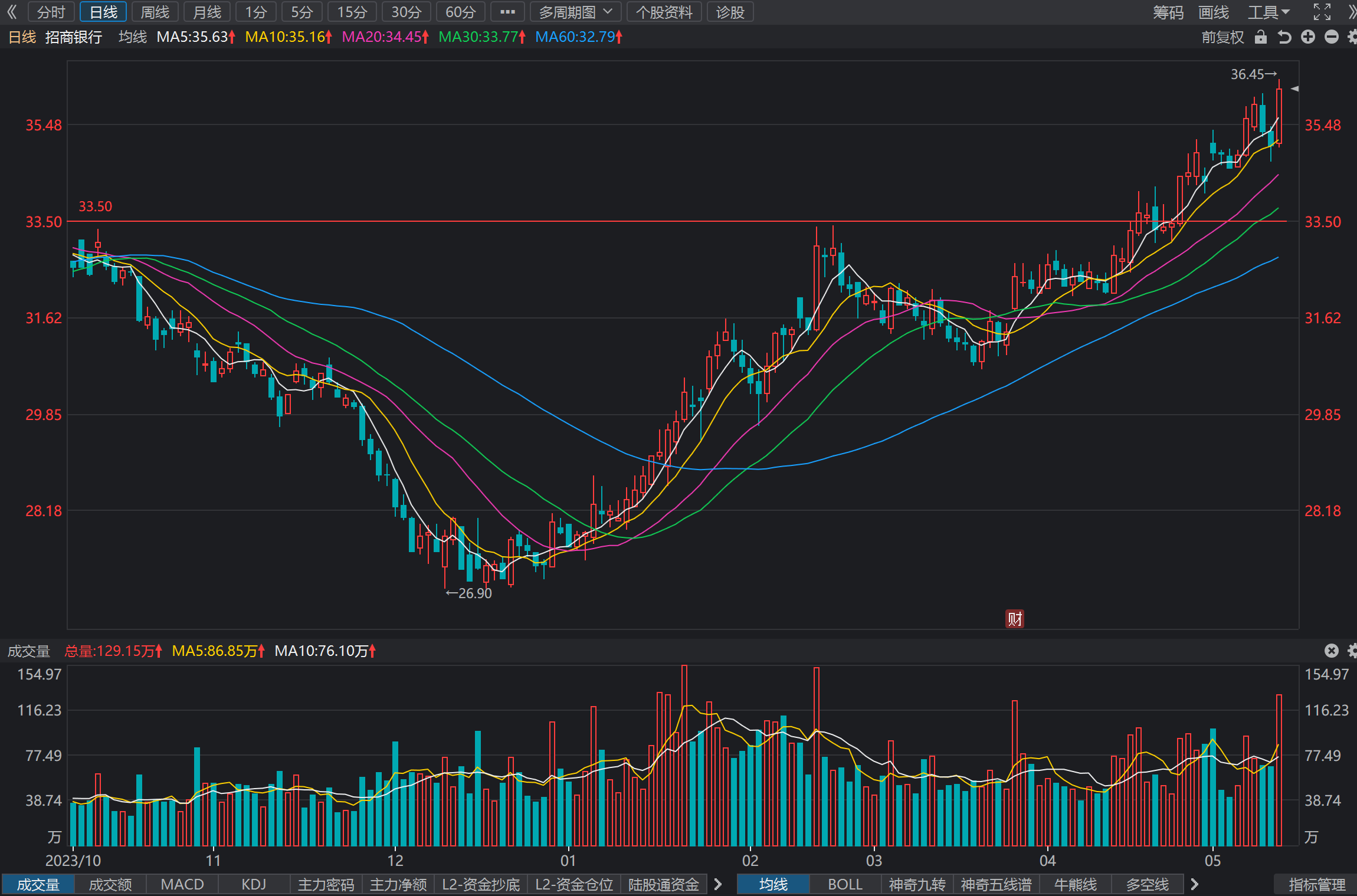Expand right panel with double chevron icon
1357x896 pixels.
[1352, 12]
